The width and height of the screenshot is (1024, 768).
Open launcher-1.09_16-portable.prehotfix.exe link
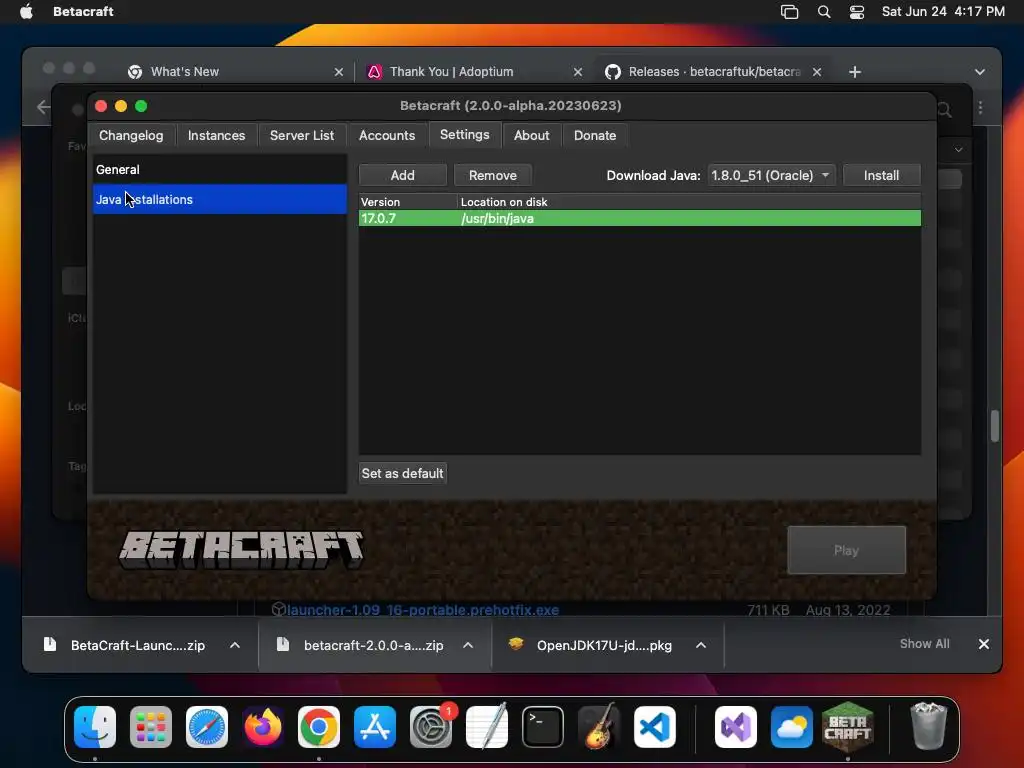coord(423,610)
